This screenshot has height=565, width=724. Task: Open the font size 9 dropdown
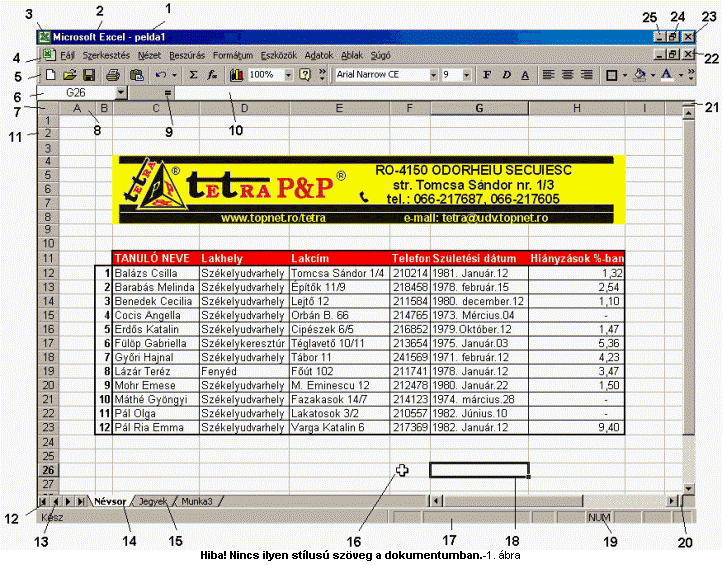[466, 75]
